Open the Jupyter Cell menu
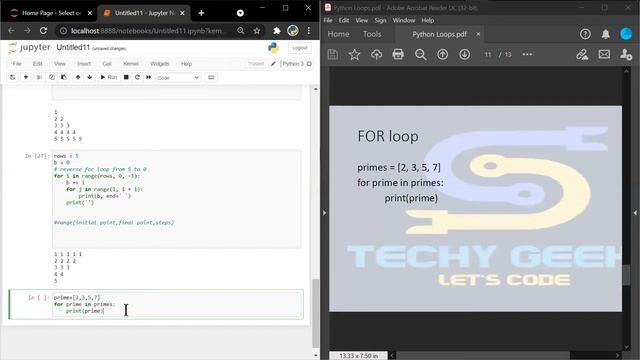This screenshot has height=360, width=640. tap(107, 64)
